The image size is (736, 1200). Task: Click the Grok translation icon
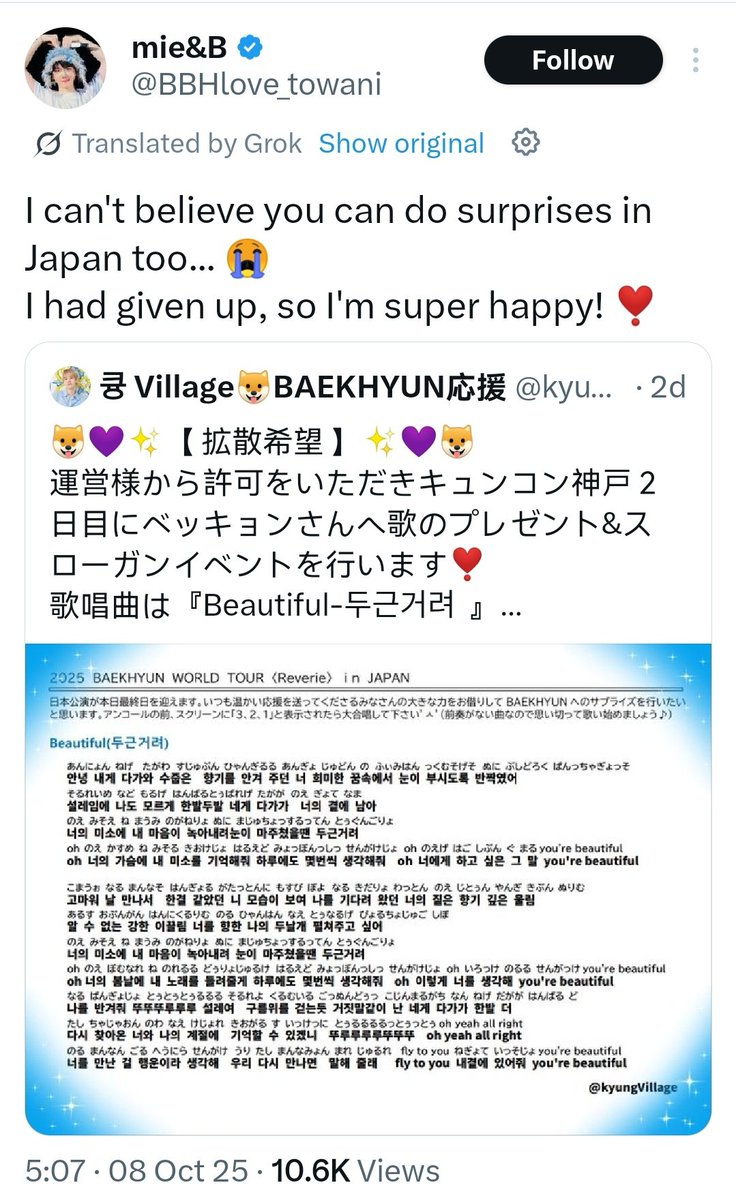(45, 144)
